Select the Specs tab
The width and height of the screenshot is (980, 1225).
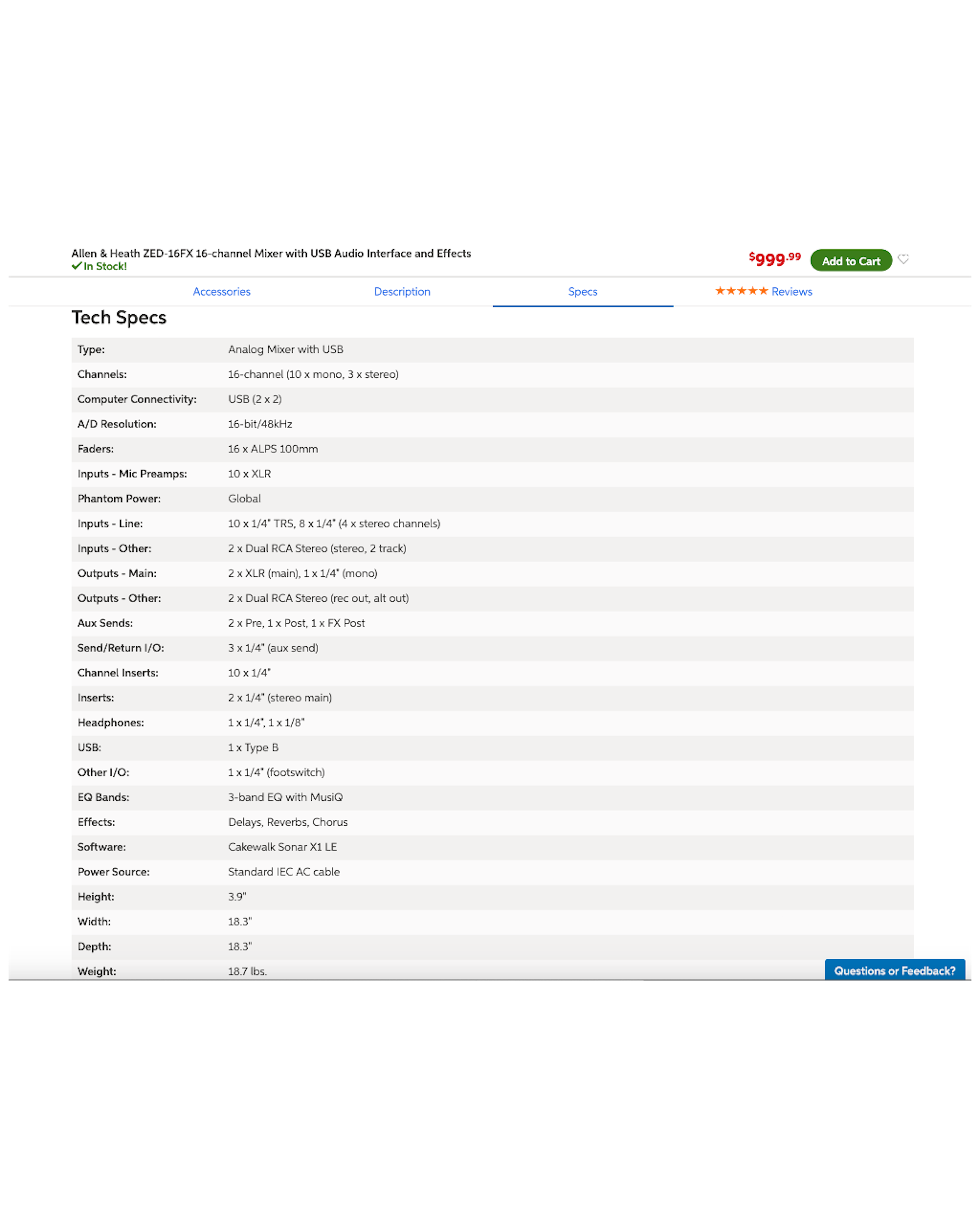582,291
